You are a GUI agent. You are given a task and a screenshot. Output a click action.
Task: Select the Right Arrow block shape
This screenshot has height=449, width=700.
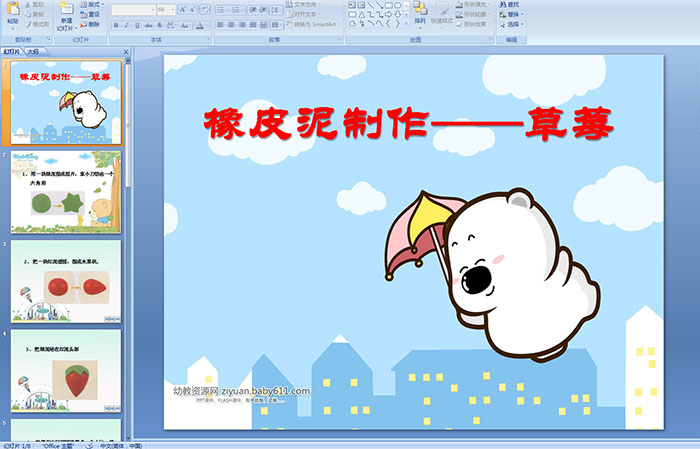pos(388,14)
